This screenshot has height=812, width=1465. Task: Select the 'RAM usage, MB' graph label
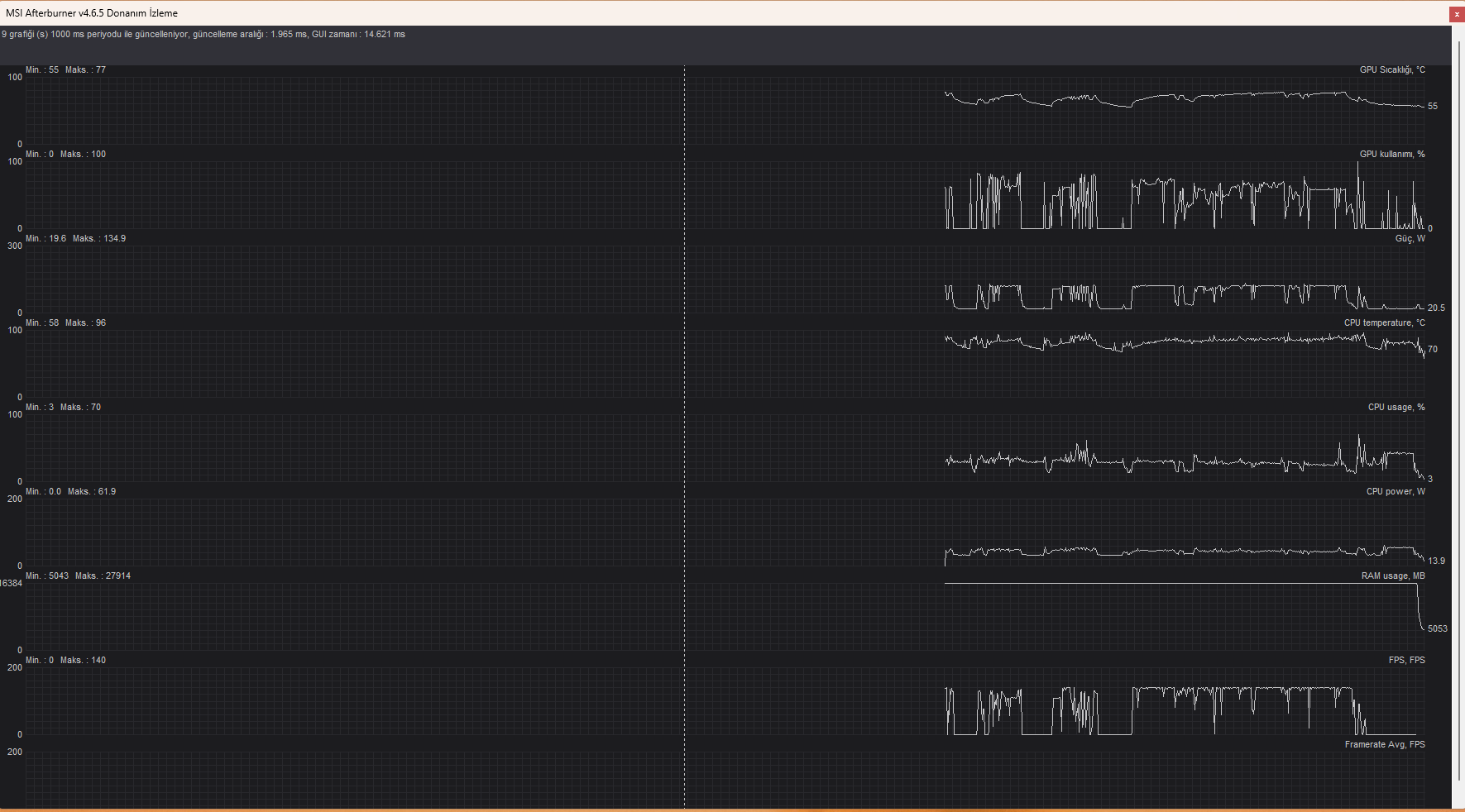coord(1393,576)
